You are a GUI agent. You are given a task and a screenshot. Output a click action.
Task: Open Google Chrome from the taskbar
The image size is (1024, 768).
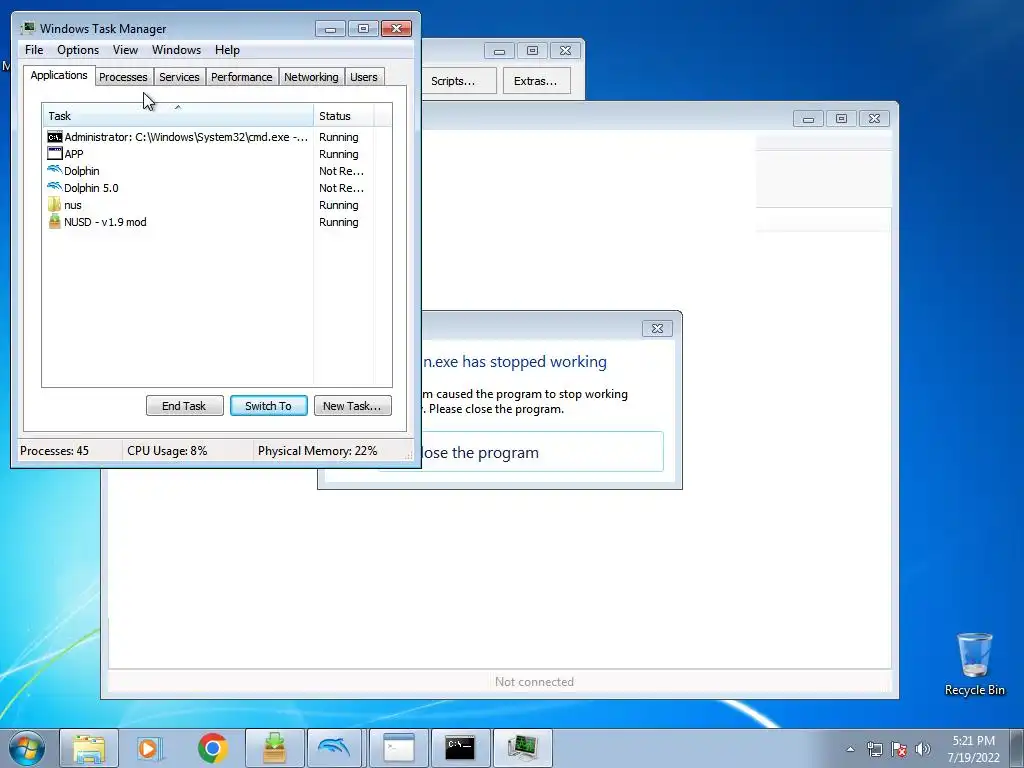click(213, 748)
